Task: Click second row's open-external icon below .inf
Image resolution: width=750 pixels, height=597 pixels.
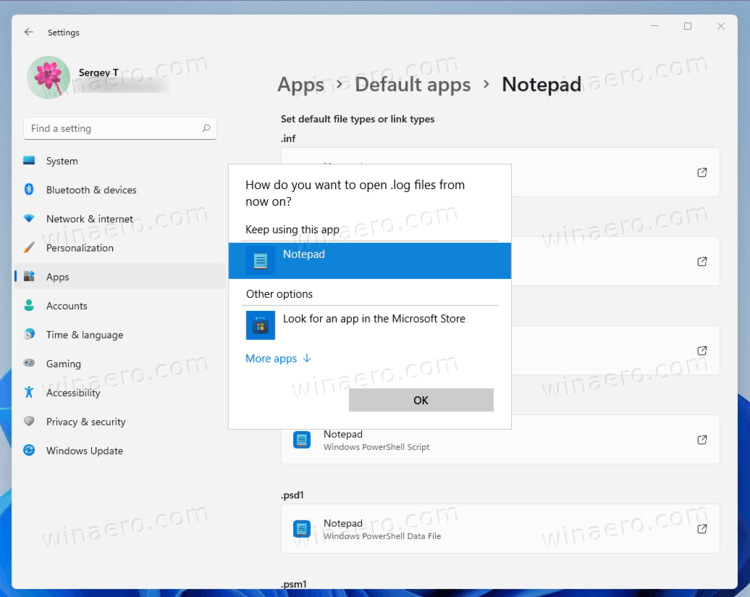Action: click(702, 261)
